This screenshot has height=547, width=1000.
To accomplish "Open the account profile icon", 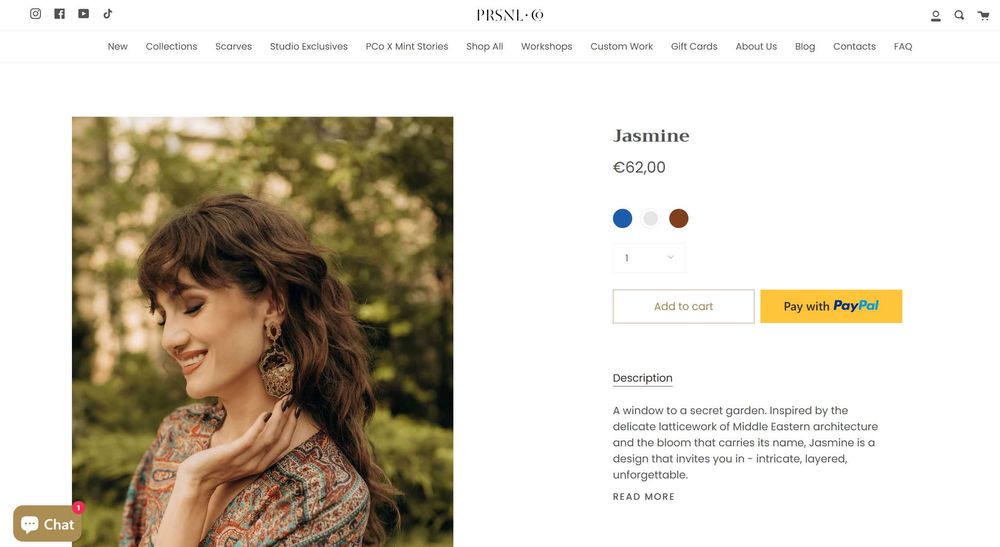I will [936, 16].
